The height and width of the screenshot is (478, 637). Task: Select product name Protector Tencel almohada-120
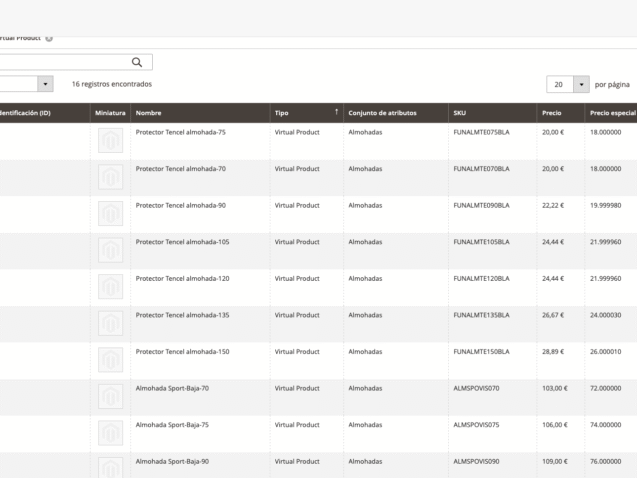pyautogui.click(x=182, y=279)
